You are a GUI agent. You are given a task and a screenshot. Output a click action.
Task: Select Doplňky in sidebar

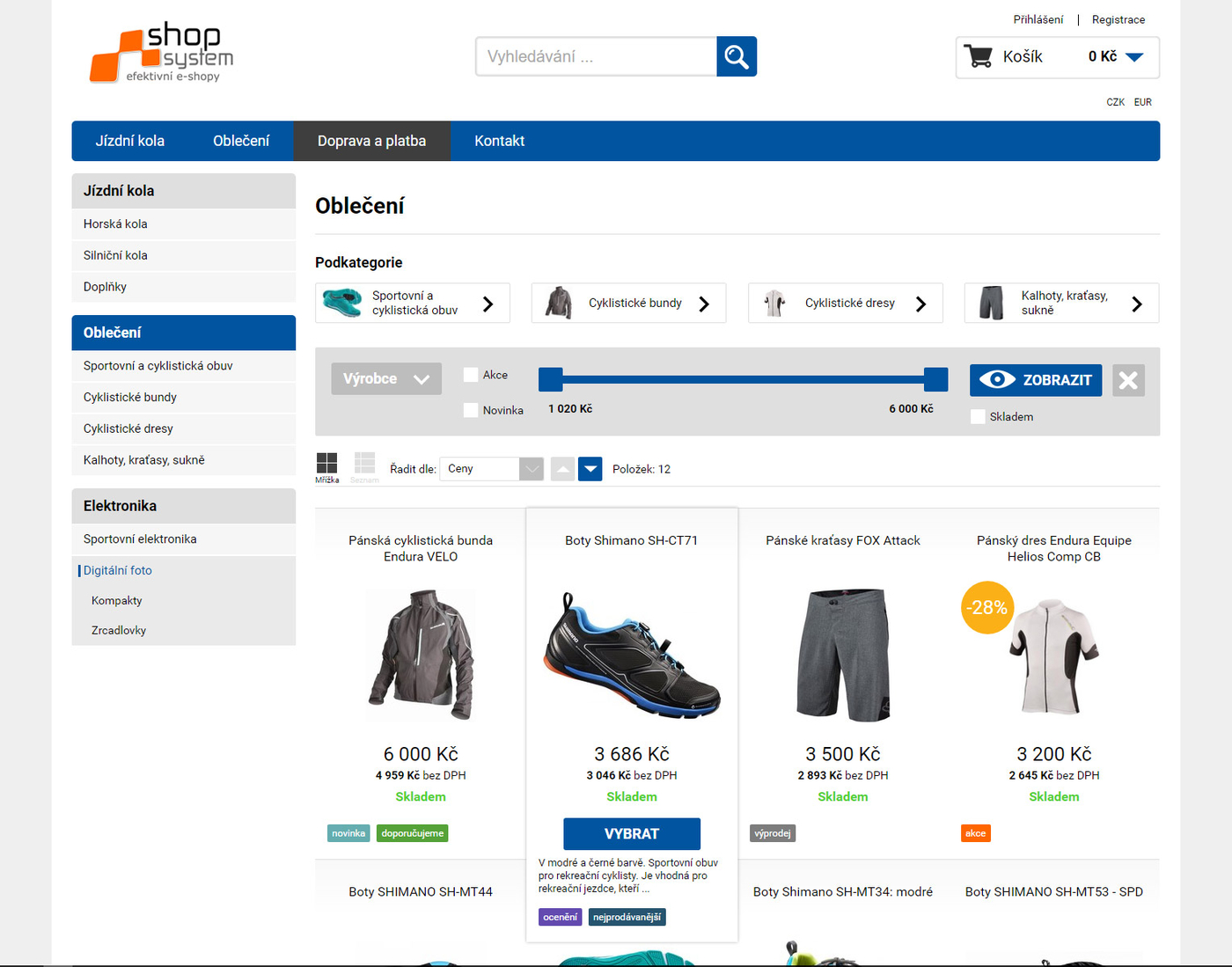(184, 287)
